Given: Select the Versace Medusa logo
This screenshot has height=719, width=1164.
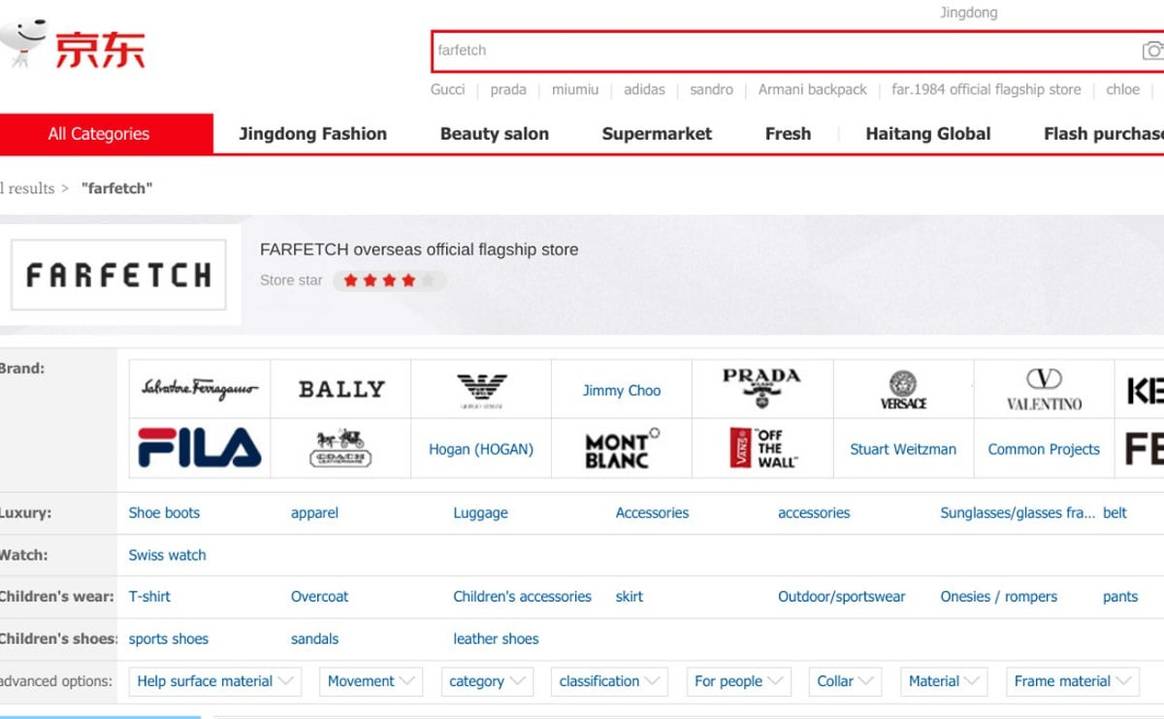Looking at the screenshot, I should pos(902,389).
